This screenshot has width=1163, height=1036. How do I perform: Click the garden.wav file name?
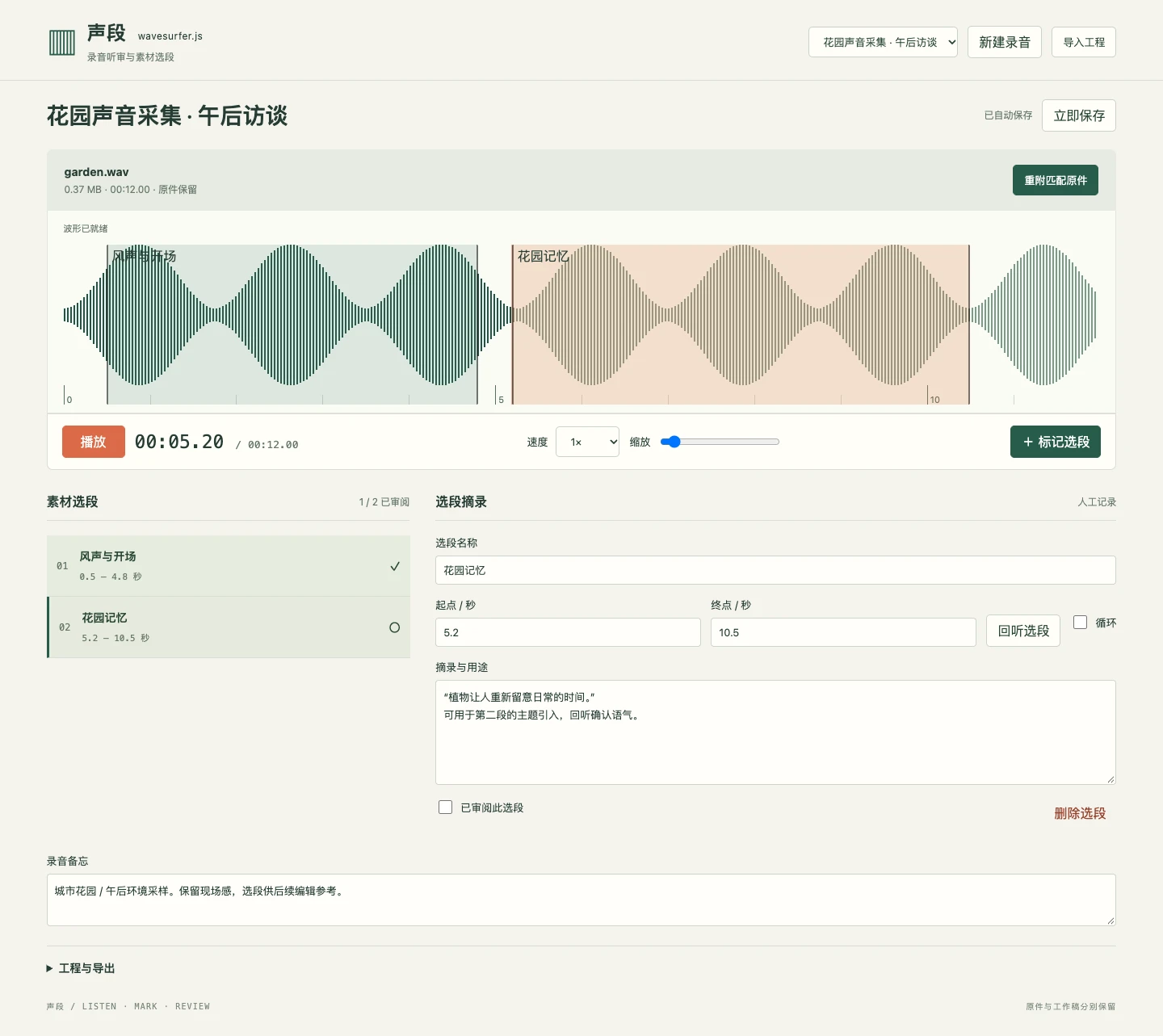click(x=97, y=172)
